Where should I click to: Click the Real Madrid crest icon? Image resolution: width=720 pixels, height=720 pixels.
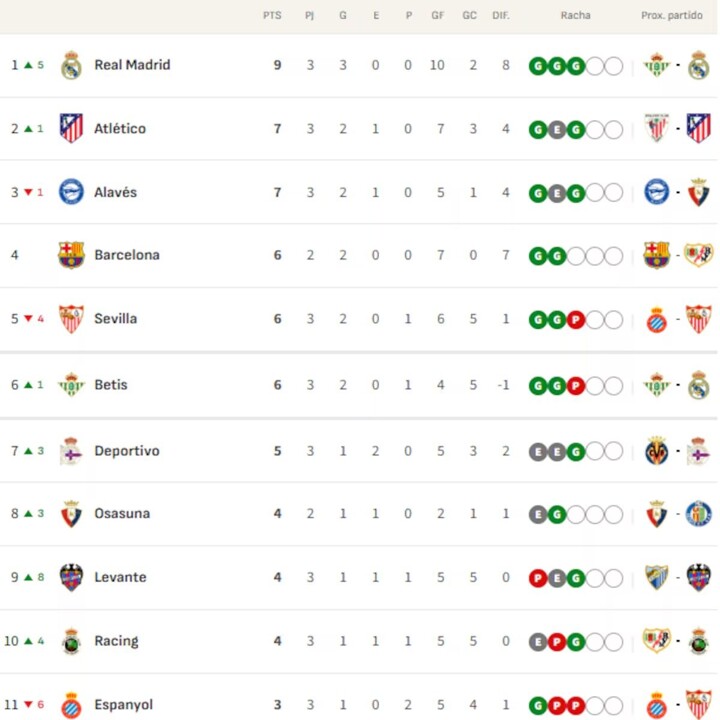pos(71,65)
